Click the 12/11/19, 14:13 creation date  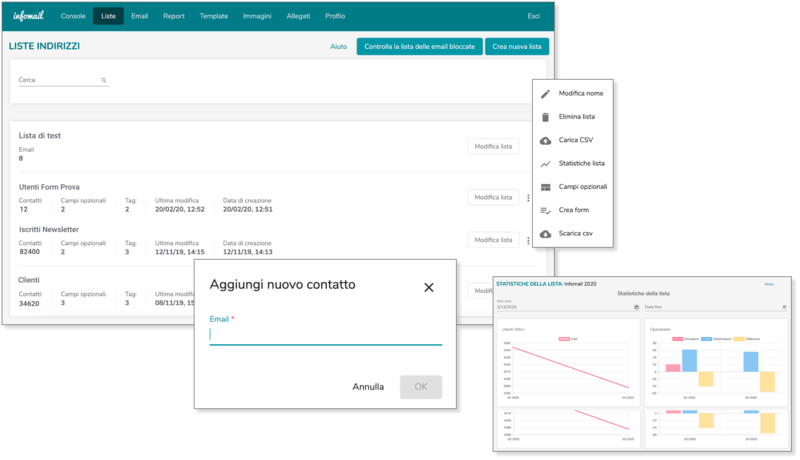247,252
